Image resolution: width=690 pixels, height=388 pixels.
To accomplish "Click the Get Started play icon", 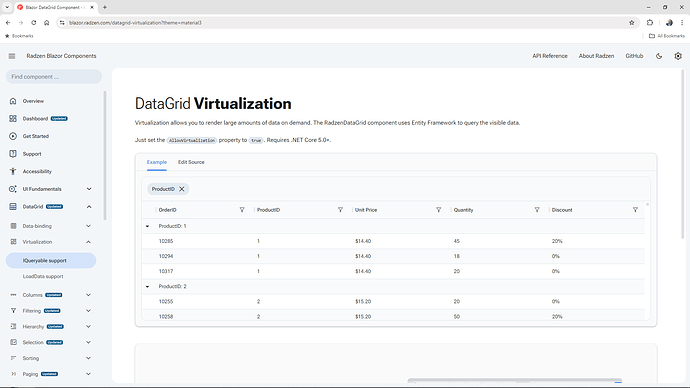I will click(13, 136).
